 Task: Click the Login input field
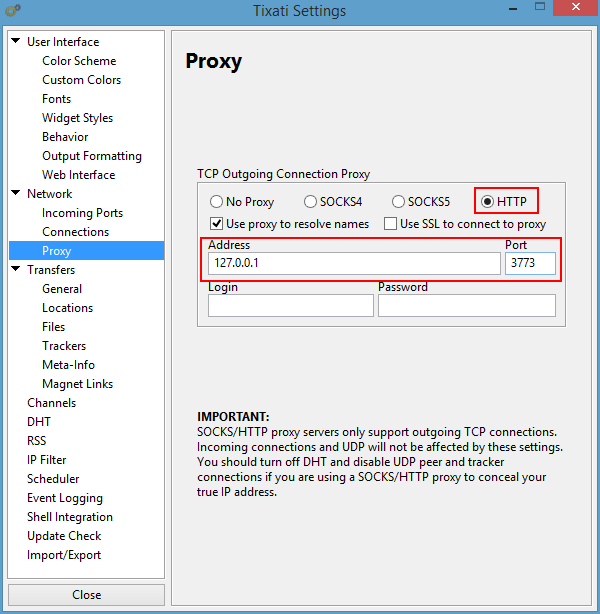click(291, 305)
